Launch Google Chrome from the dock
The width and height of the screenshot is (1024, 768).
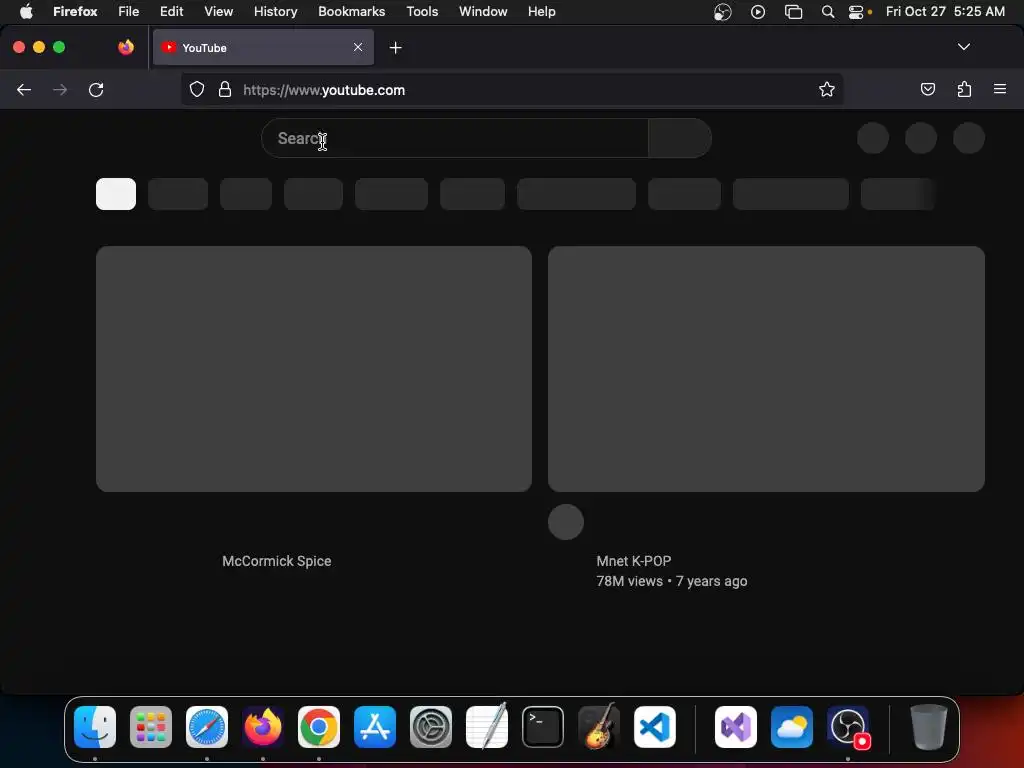319,727
